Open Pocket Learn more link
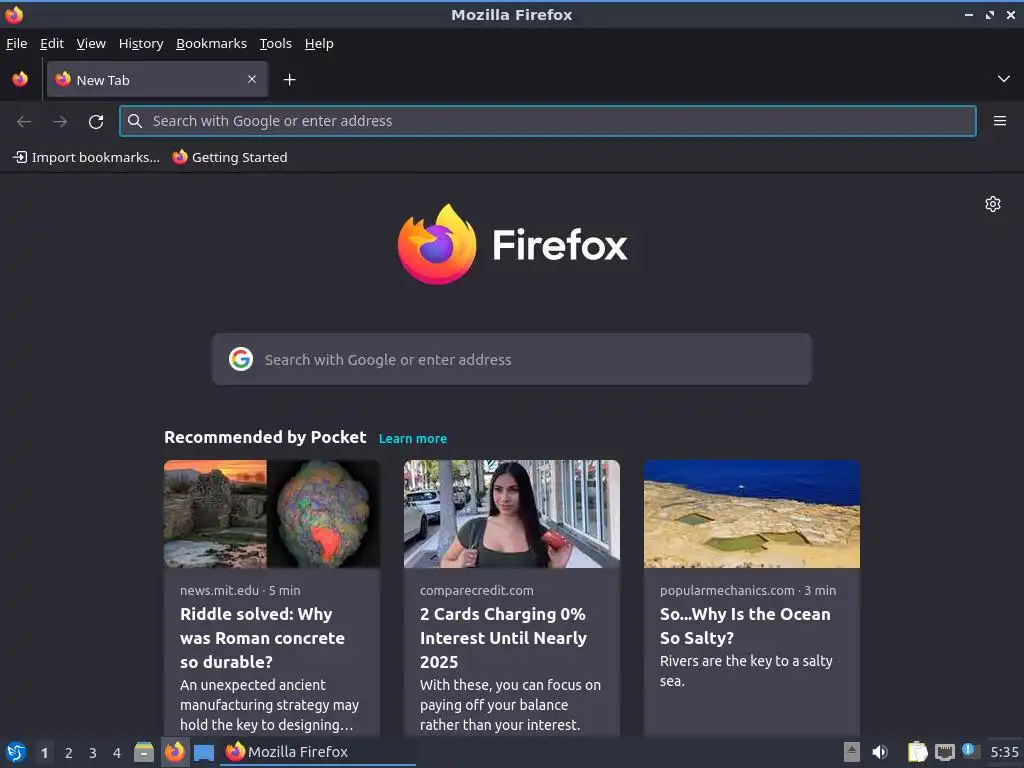Screen dimensions: 1024x768 click(413, 439)
